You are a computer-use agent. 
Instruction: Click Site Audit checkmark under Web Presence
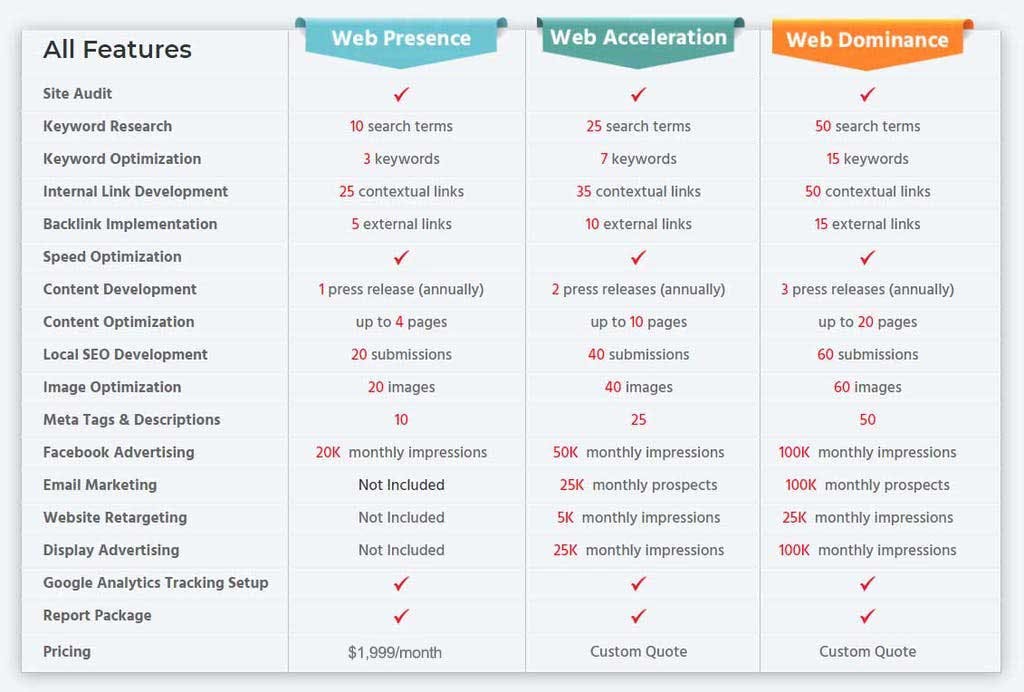tap(401, 94)
